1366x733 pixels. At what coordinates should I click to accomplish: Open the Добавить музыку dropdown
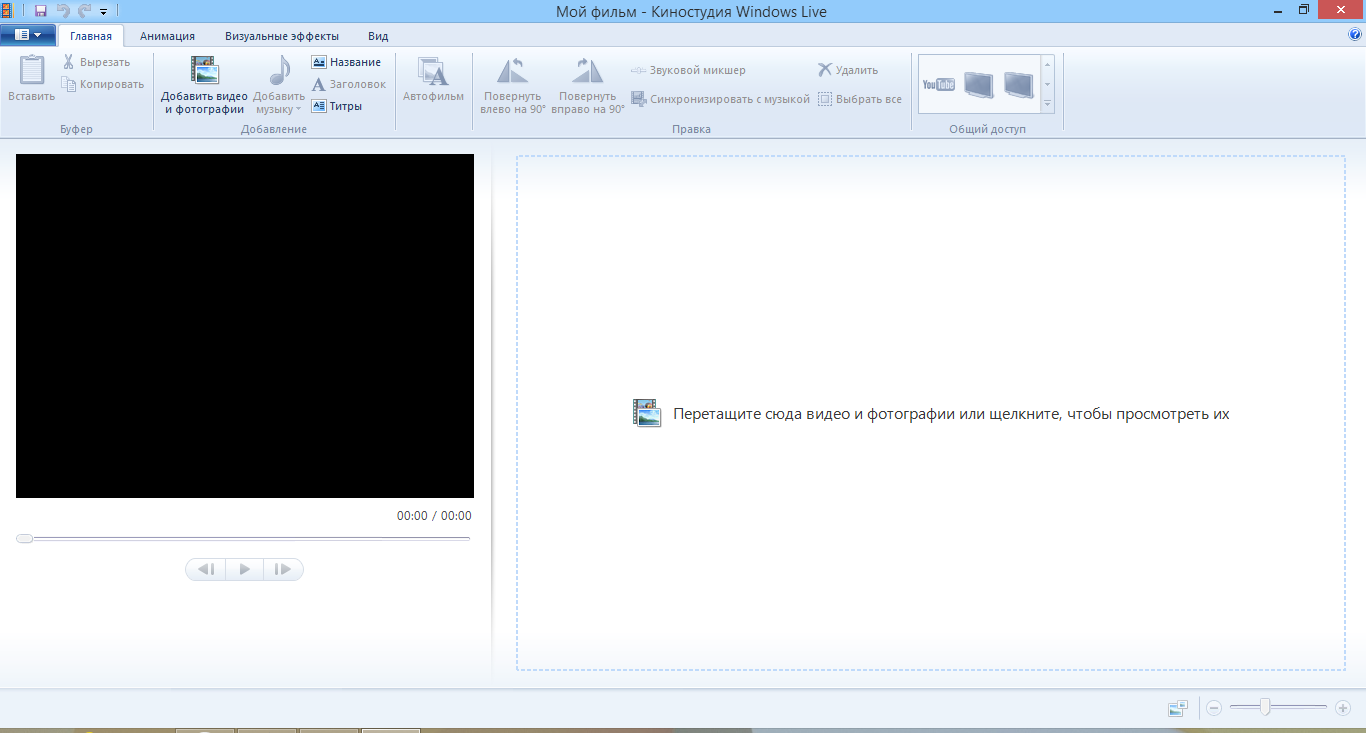click(278, 86)
